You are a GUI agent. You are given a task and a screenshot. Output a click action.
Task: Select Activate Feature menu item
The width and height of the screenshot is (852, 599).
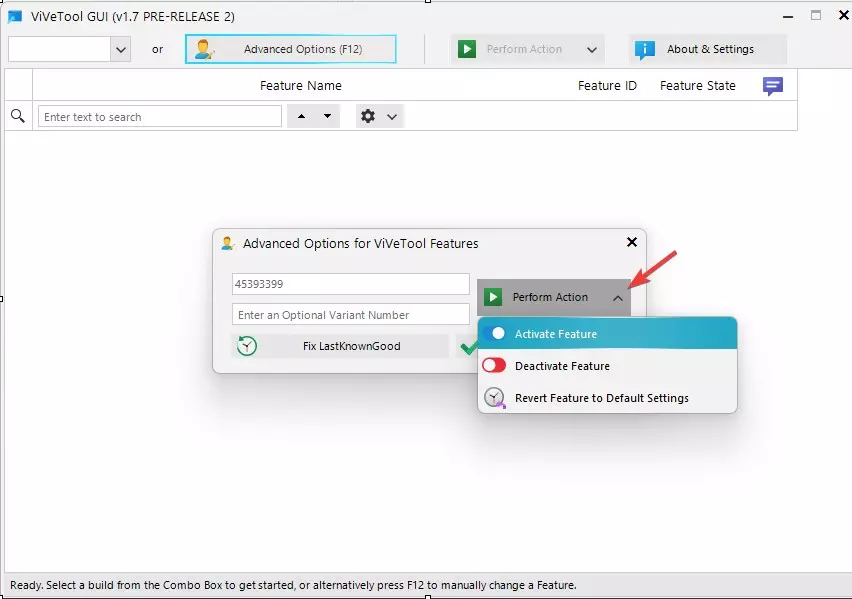[x=607, y=334]
